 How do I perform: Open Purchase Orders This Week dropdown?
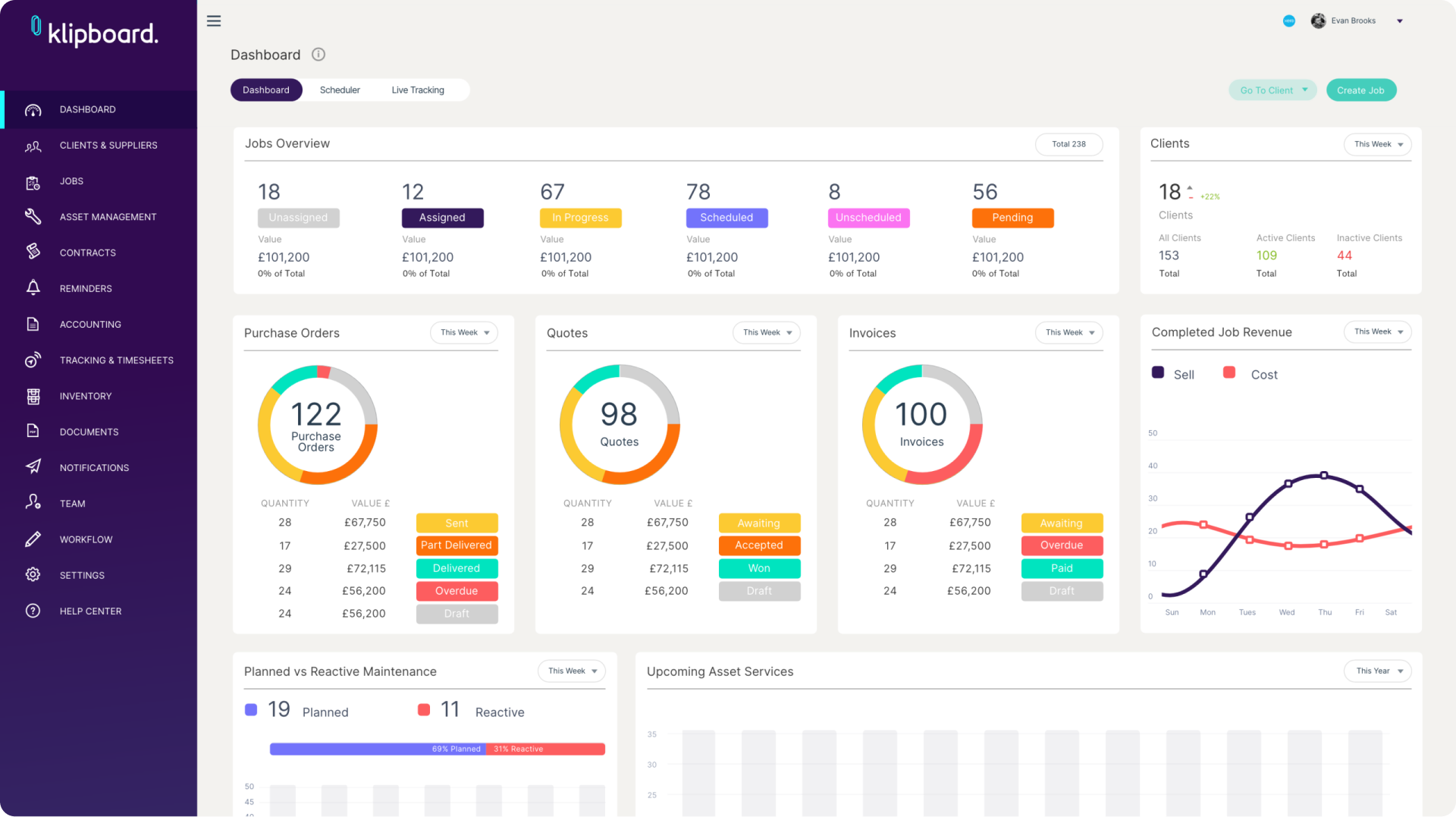[464, 332]
